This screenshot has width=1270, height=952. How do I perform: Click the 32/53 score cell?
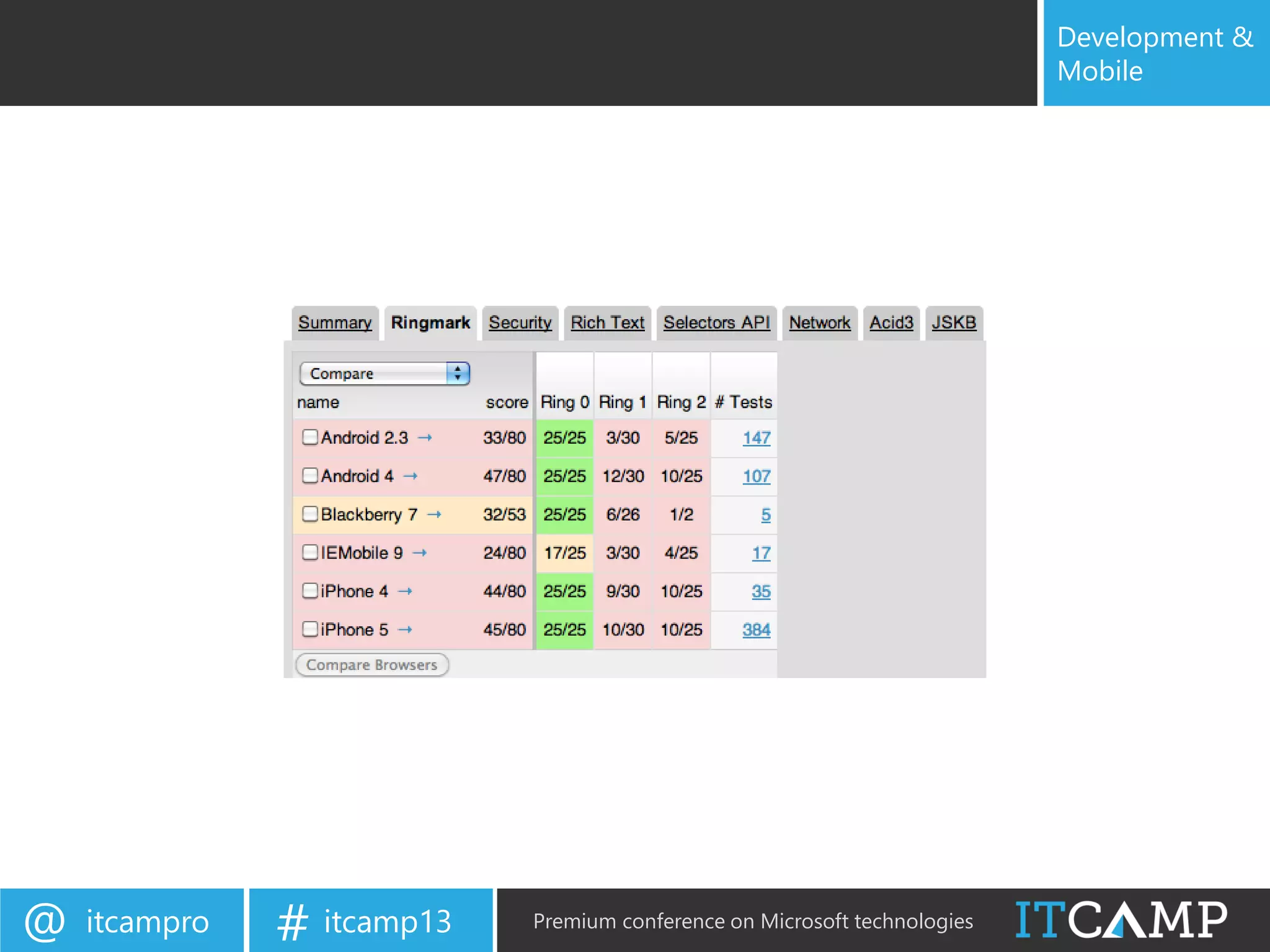tap(505, 515)
